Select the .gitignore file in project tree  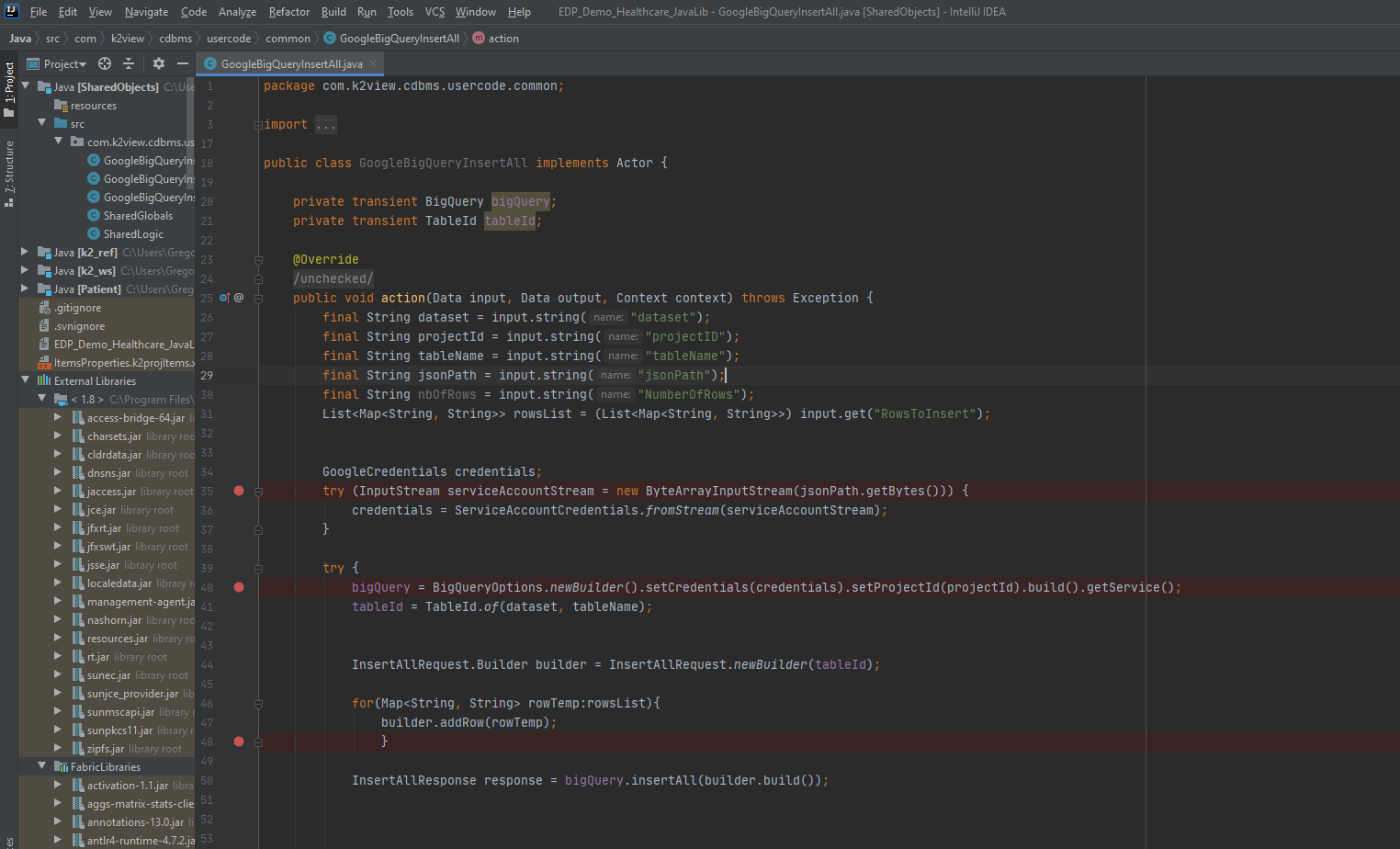pos(77,308)
